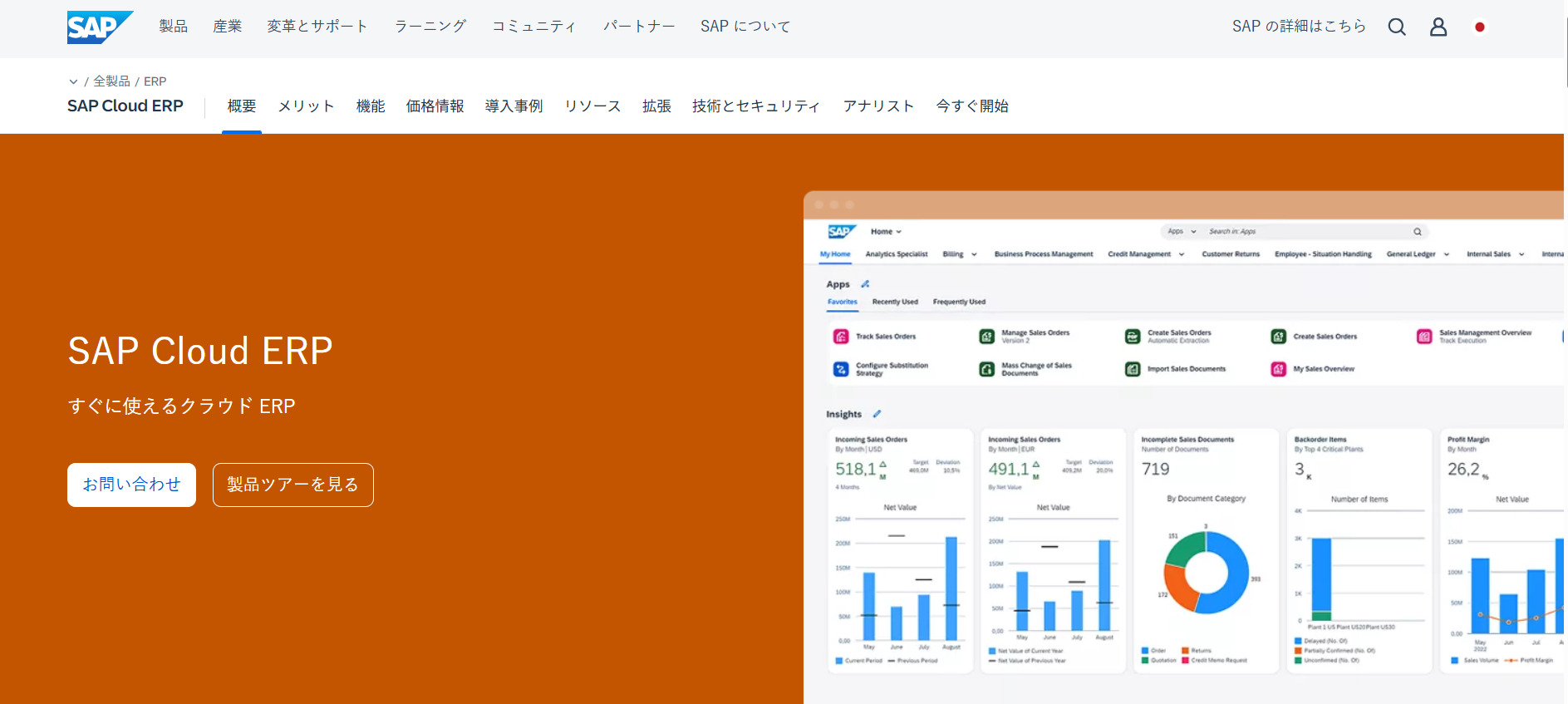Open the ラーニング menu

point(430,27)
